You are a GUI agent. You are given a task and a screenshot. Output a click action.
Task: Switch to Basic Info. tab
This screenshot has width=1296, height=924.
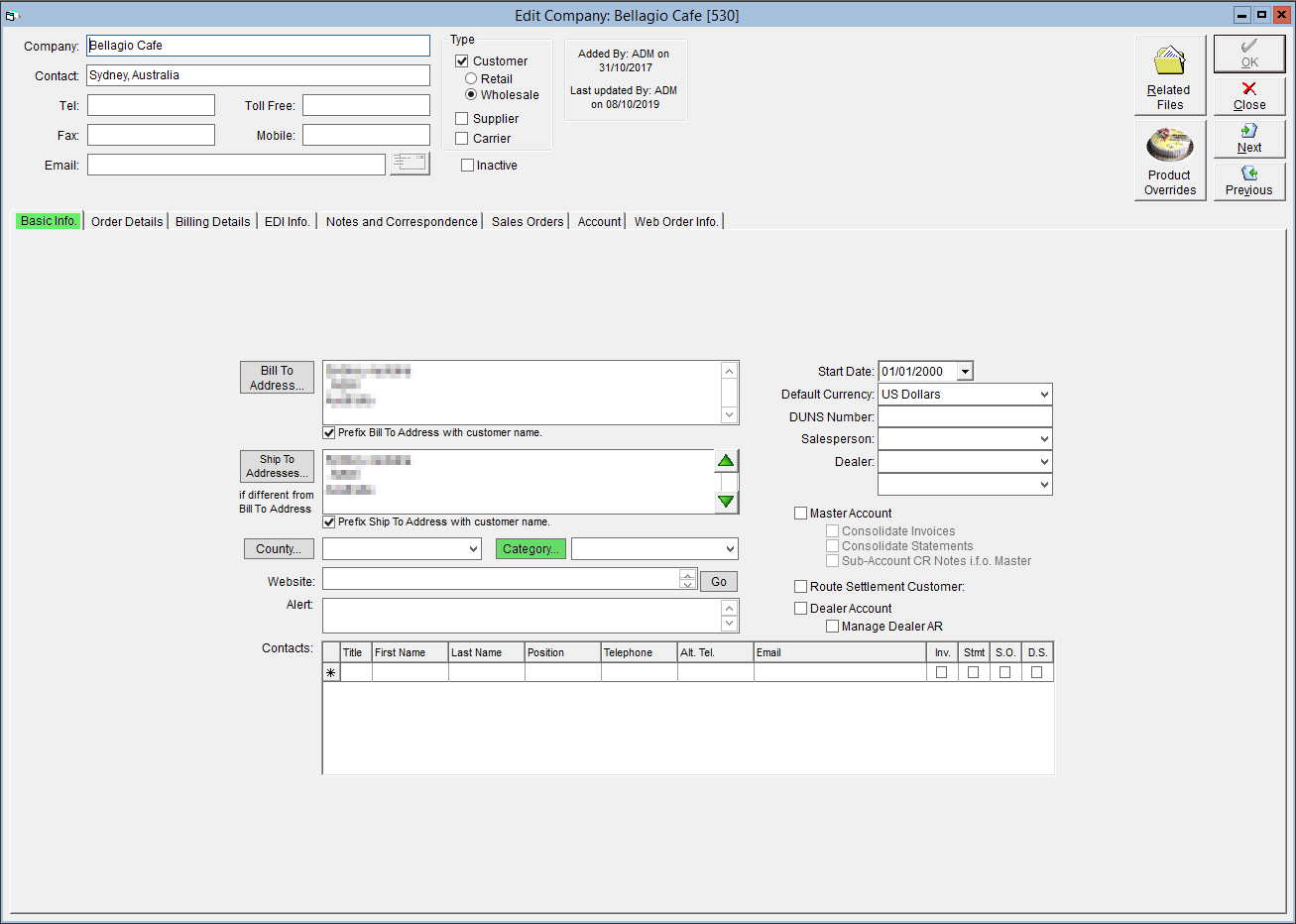tap(49, 221)
